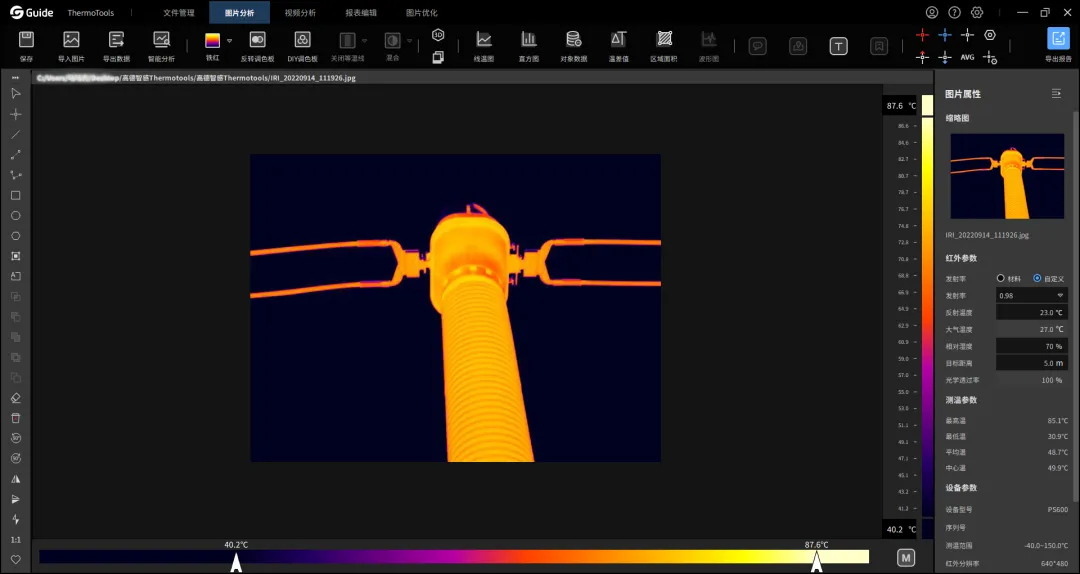Switch to the 视频分析 tab
Screen dimensions: 1080x574
tap(300, 12)
